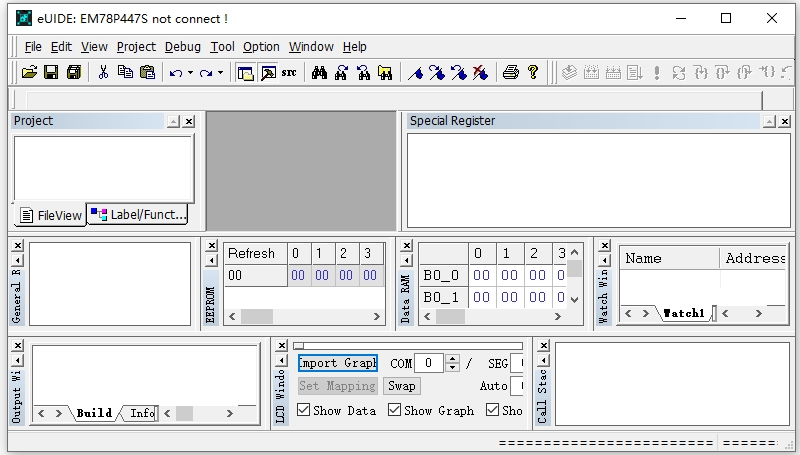800x455 pixels.
Task: Toggle a bookmark with the blue flag
Action: 415,73
